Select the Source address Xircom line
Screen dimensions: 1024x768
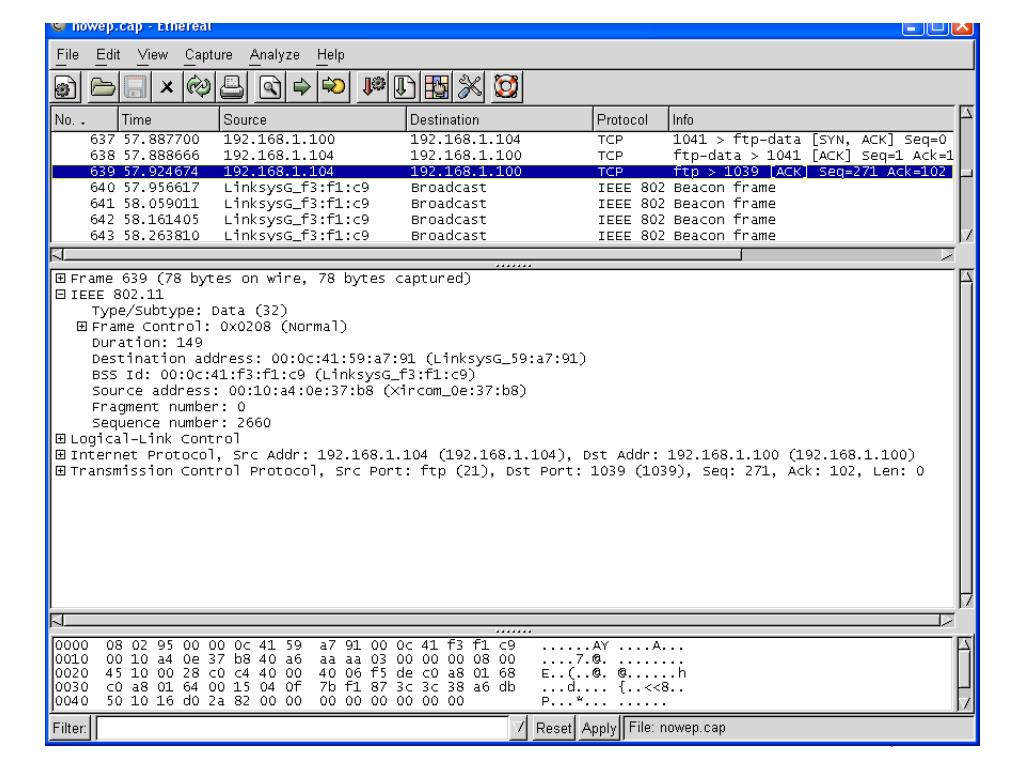[309, 391]
